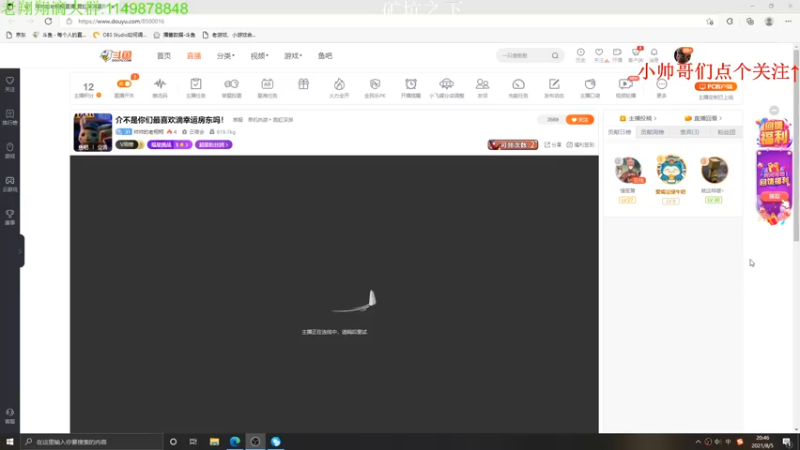Screen dimensions: 800x450
Task: Expand the 游戏 dropdown in navigation
Action: pos(293,56)
